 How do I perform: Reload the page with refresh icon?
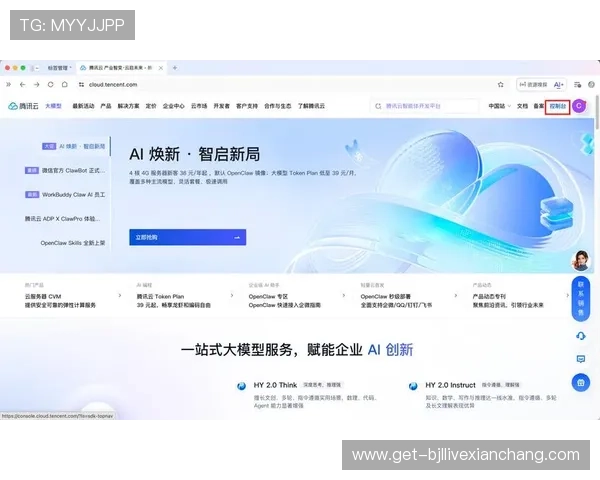coord(51,85)
